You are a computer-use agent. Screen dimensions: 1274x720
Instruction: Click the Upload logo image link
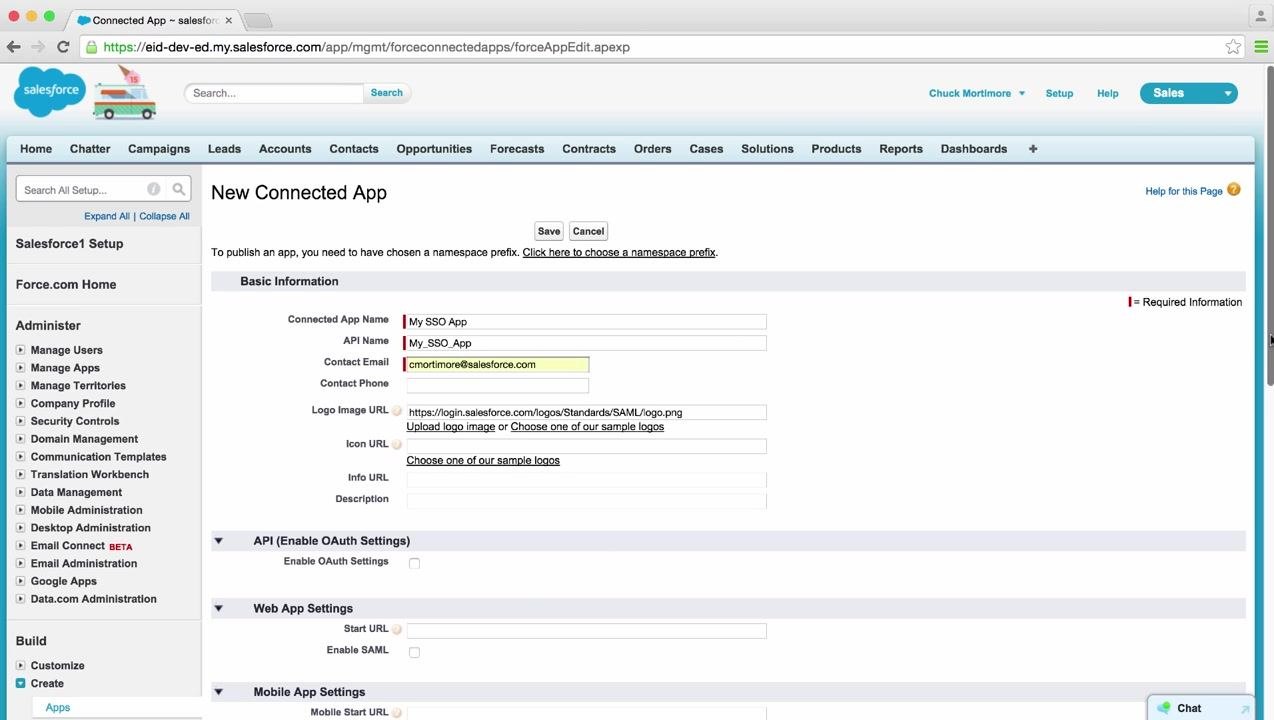(450, 427)
